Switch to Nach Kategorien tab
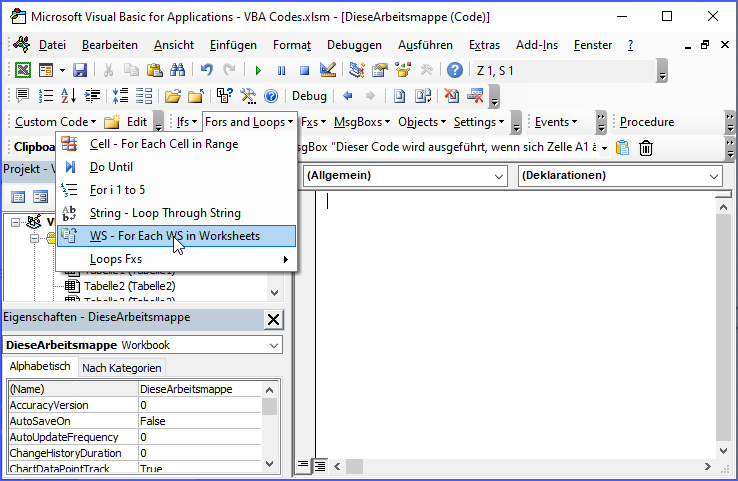The height and width of the screenshot is (481, 738). (121, 368)
